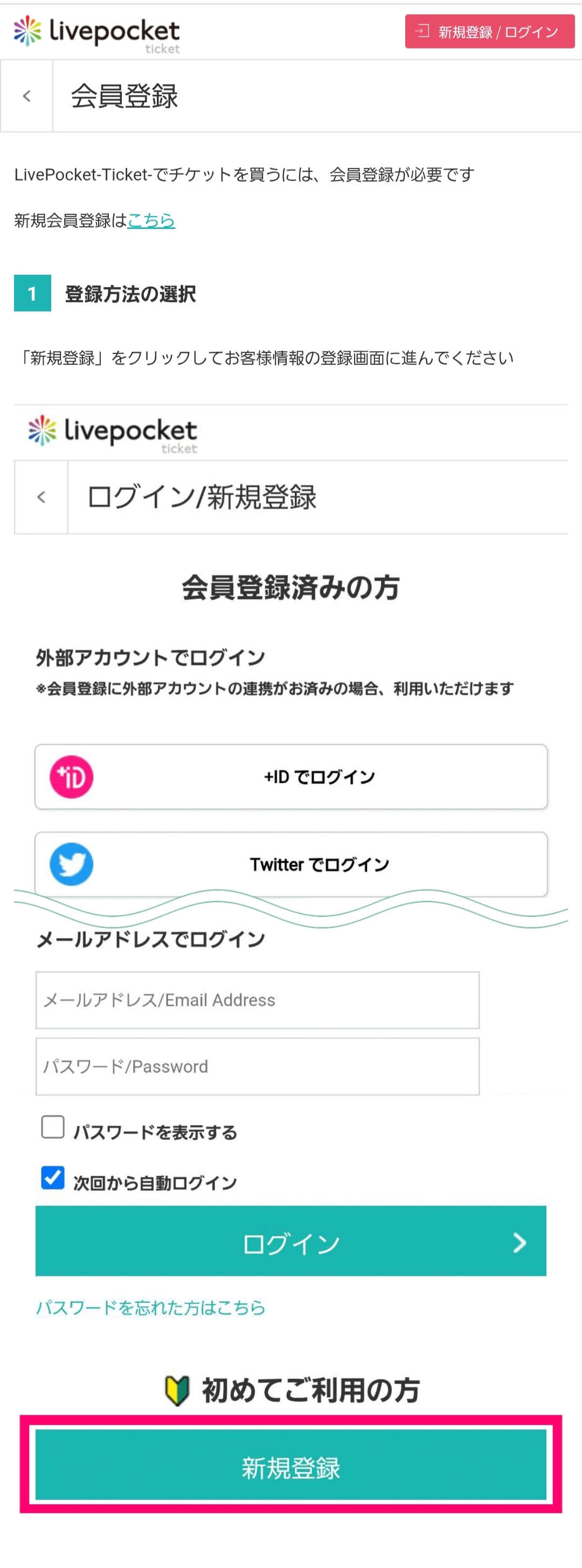This screenshot has width=582, height=1568.
Task: Log in with the +ID でログイン button
Action: click(291, 777)
